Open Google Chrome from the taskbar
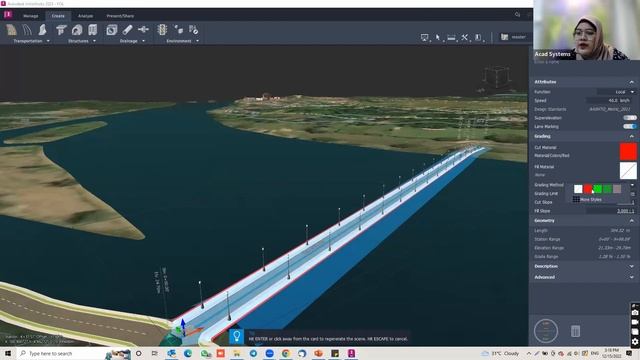 (x=286, y=353)
